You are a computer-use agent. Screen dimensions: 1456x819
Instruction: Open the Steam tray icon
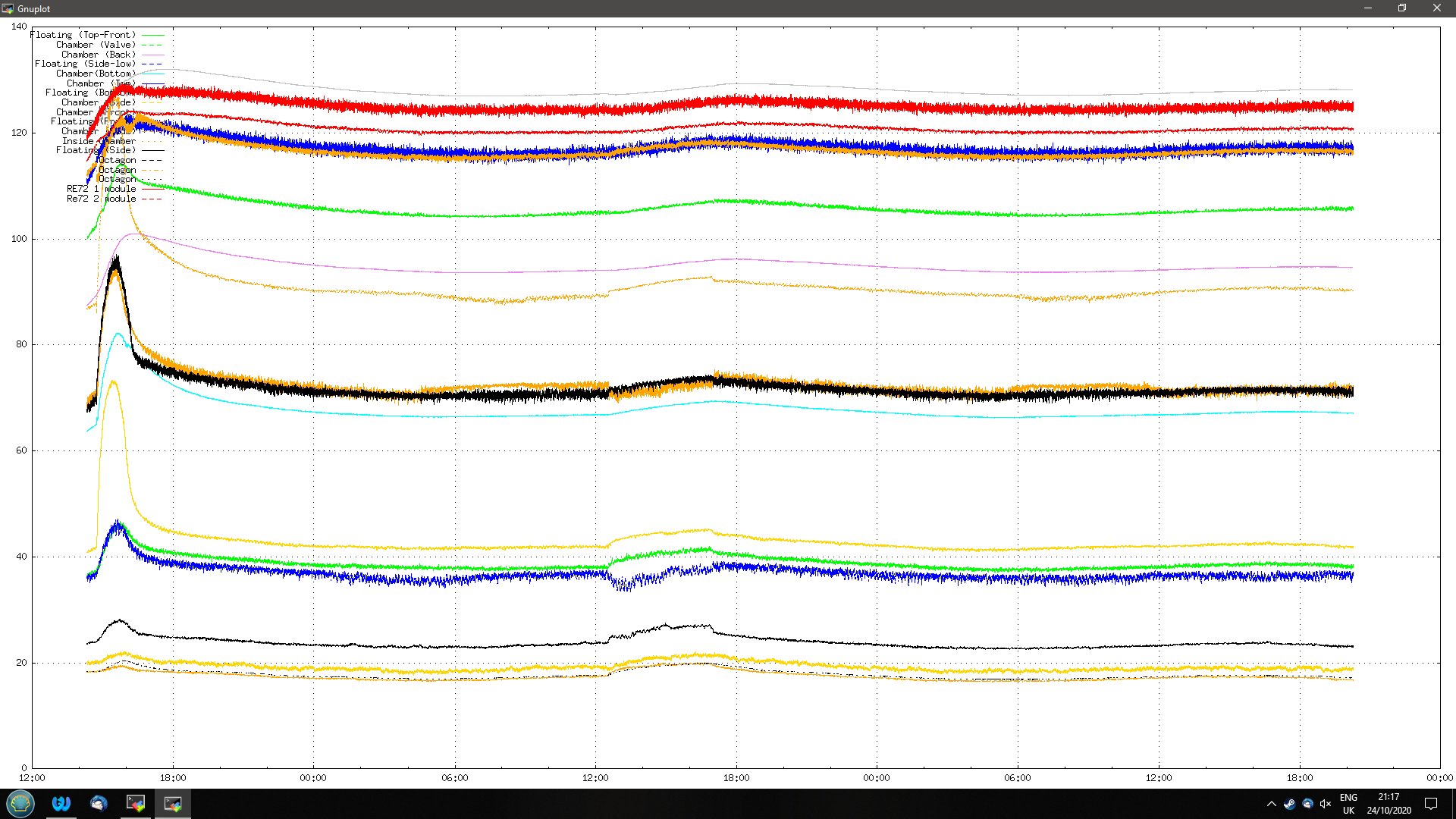coord(1289,804)
